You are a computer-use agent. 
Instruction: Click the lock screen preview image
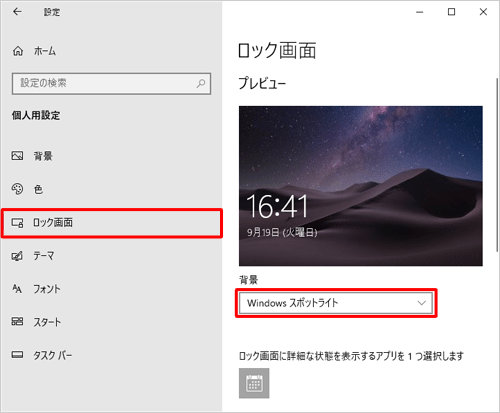pyautogui.click(x=361, y=186)
